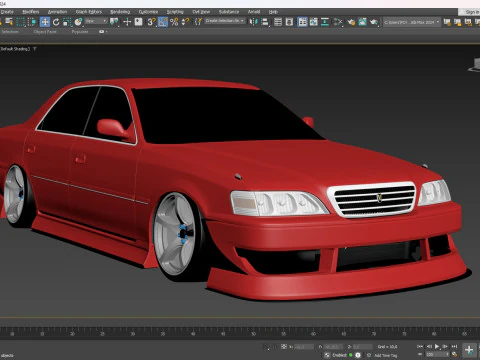Click Add Time Tag
This screenshot has height=360, width=480.
[x=386, y=355]
